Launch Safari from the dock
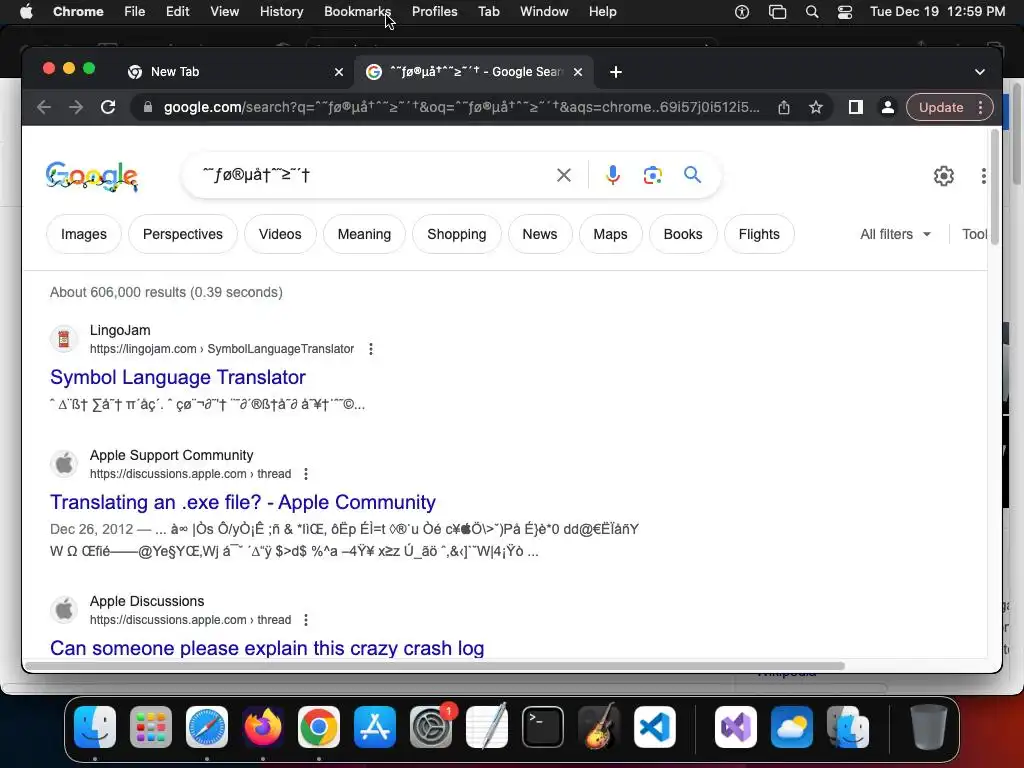 coord(207,727)
